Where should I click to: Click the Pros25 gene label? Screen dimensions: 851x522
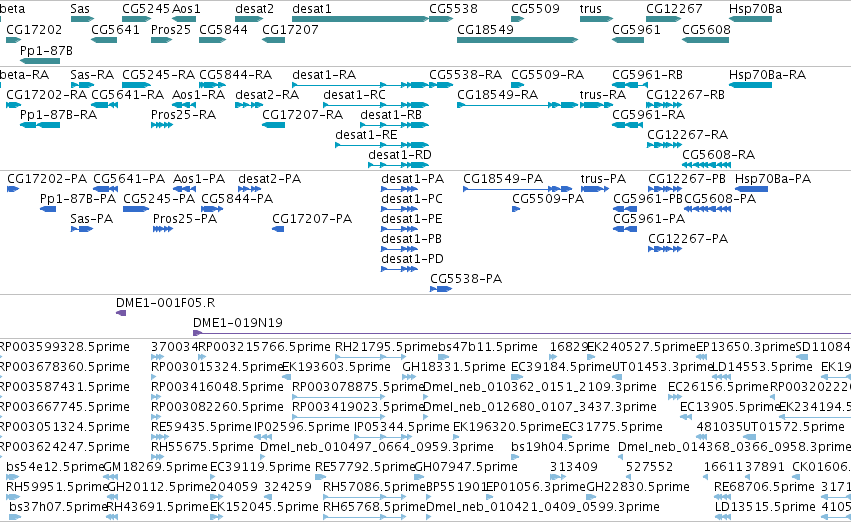tap(171, 29)
